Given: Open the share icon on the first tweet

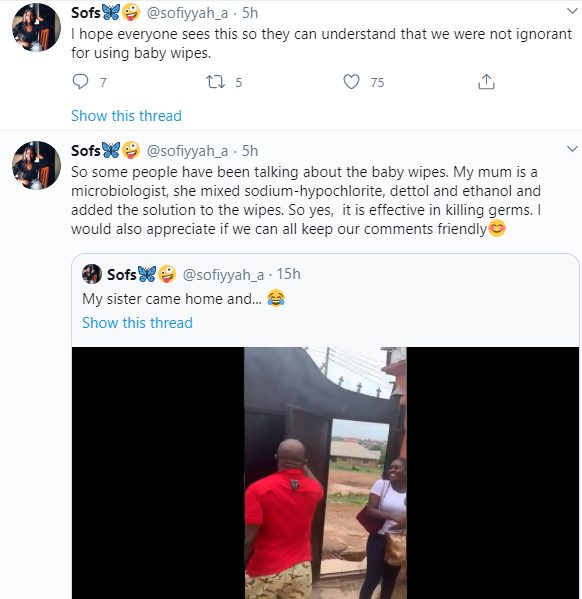Looking at the screenshot, I should tap(486, 82).
